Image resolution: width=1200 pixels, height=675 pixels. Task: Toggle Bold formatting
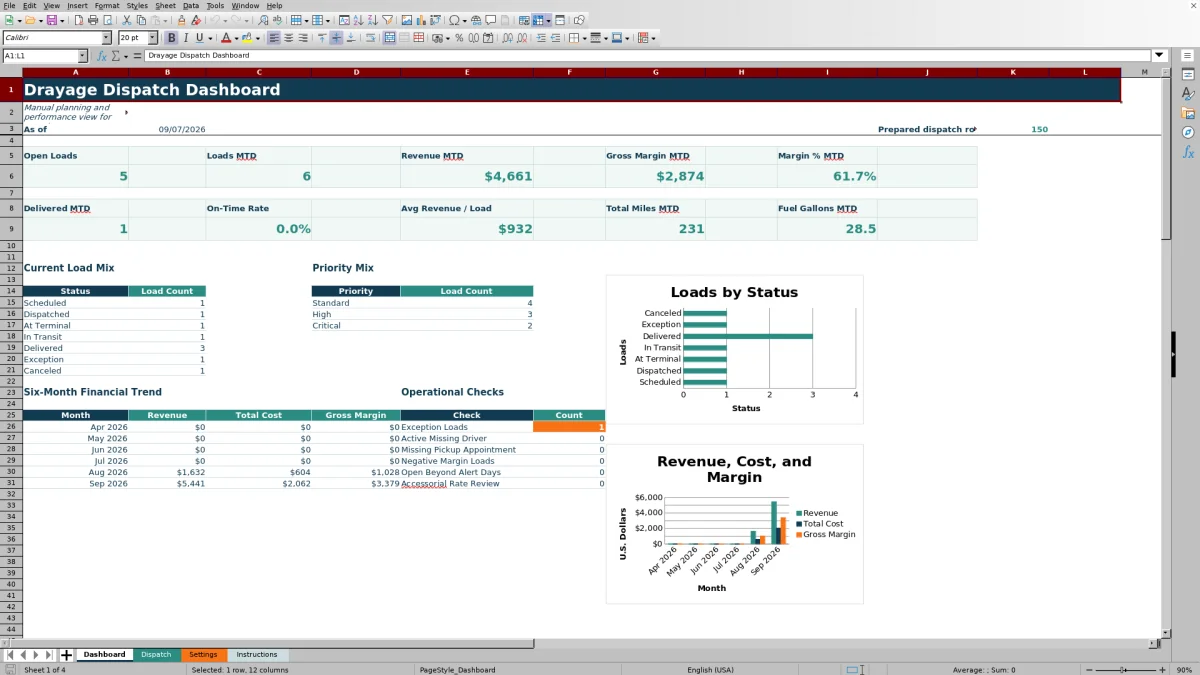click(172, 38)
